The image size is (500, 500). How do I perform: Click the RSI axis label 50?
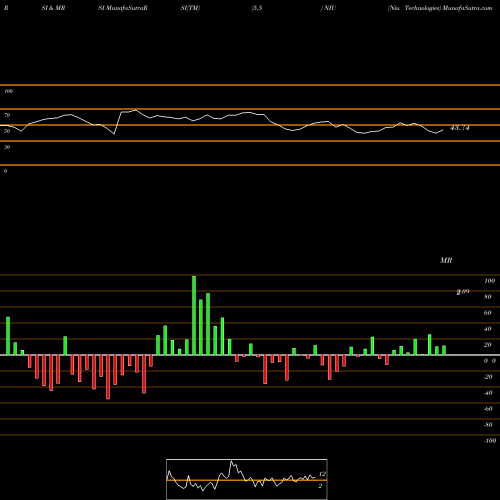pos(7,131)
